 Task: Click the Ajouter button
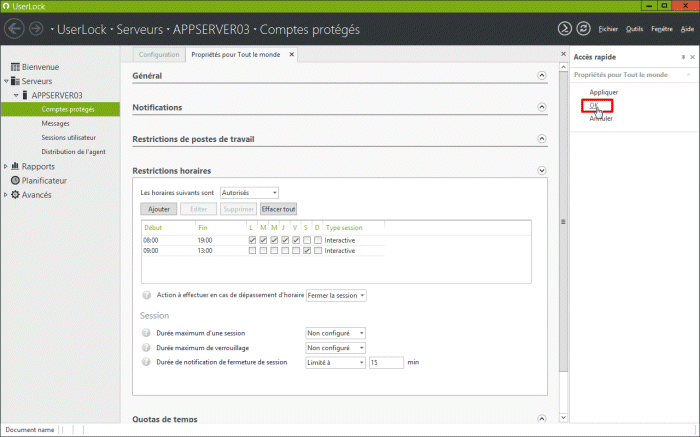tap(159, 209)
